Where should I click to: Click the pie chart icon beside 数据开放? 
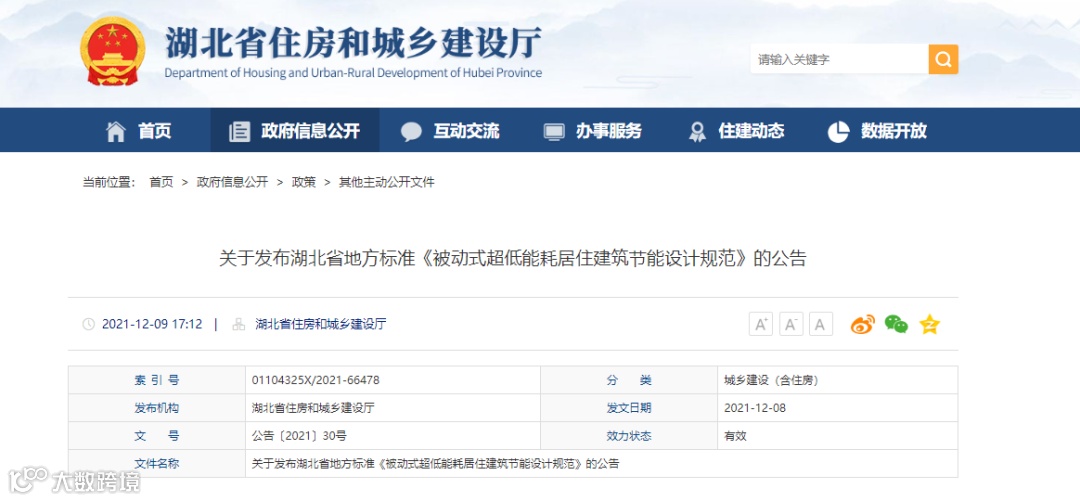[838, 131]
